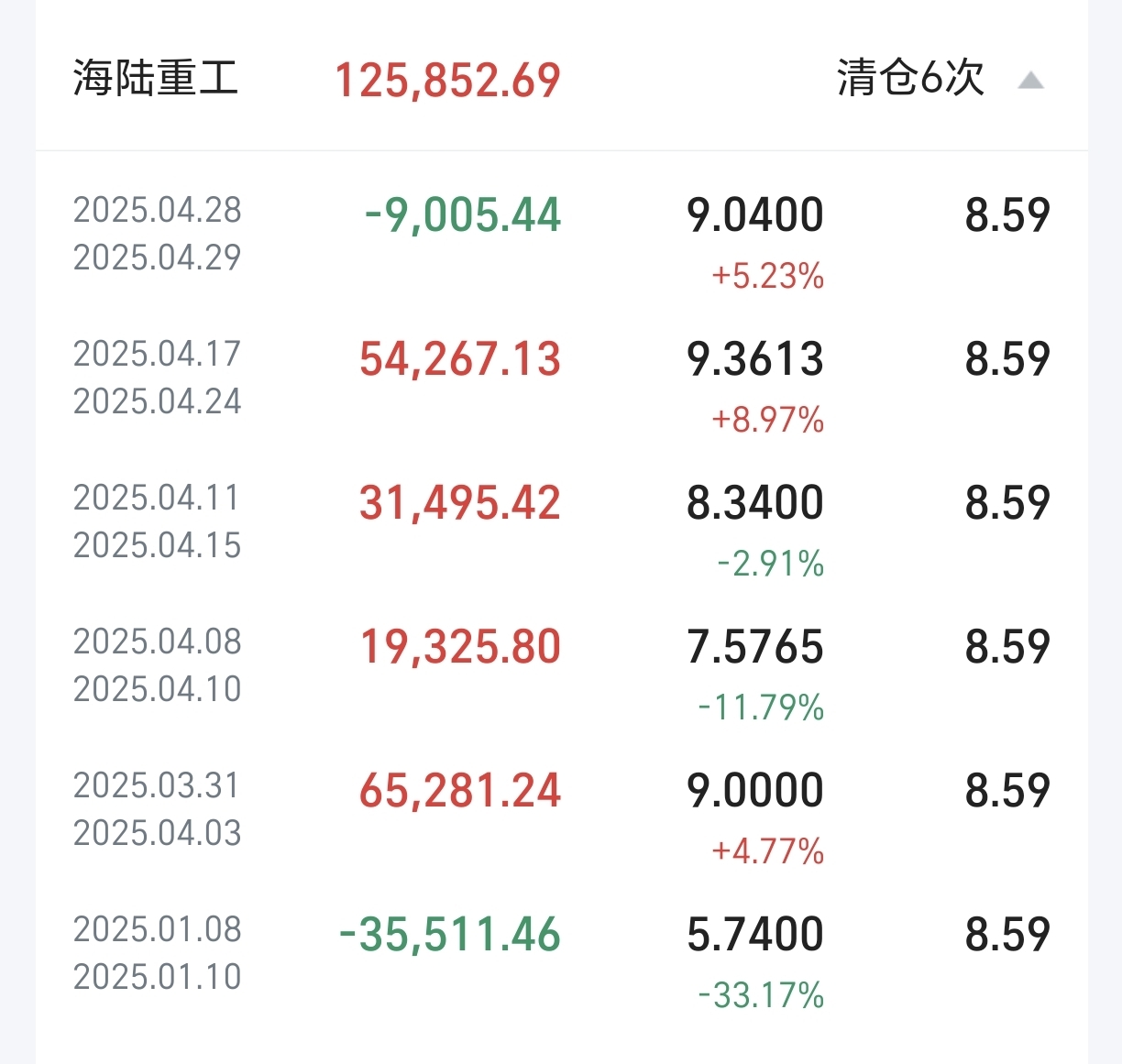
Task: Tap 8.59 in the 31,495.42 row
Action: point(1007,503)
